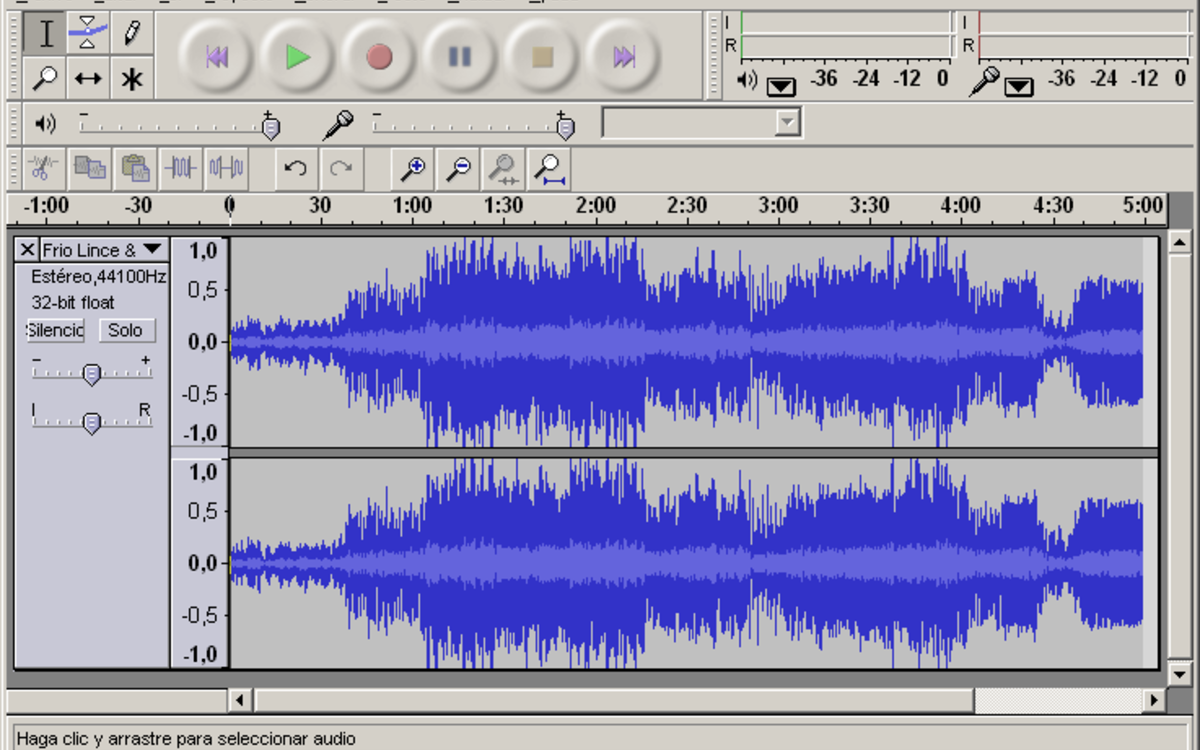Close the Frio Lince track

click(27, 249)
